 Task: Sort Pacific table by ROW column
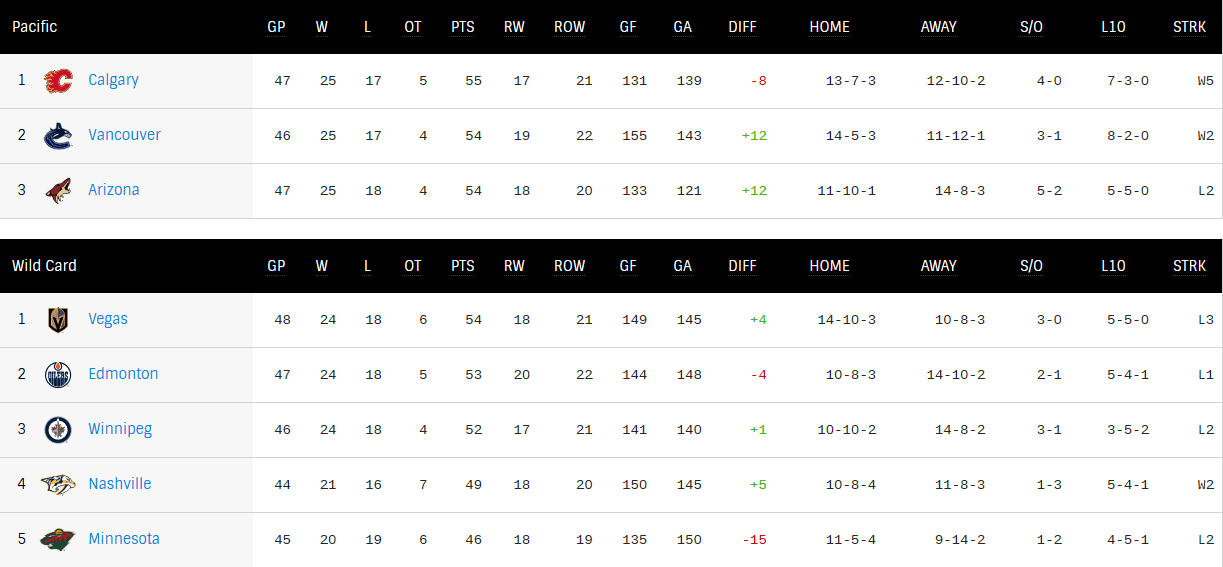(569, 27)
